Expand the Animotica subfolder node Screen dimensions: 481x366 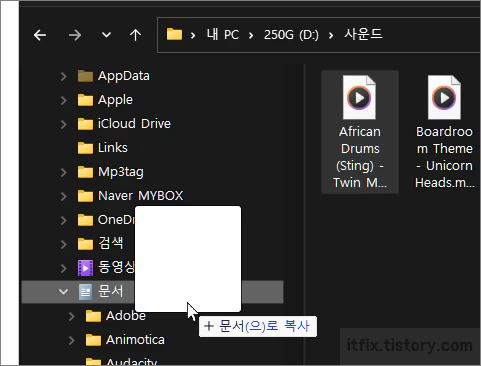tap(71, 340)
